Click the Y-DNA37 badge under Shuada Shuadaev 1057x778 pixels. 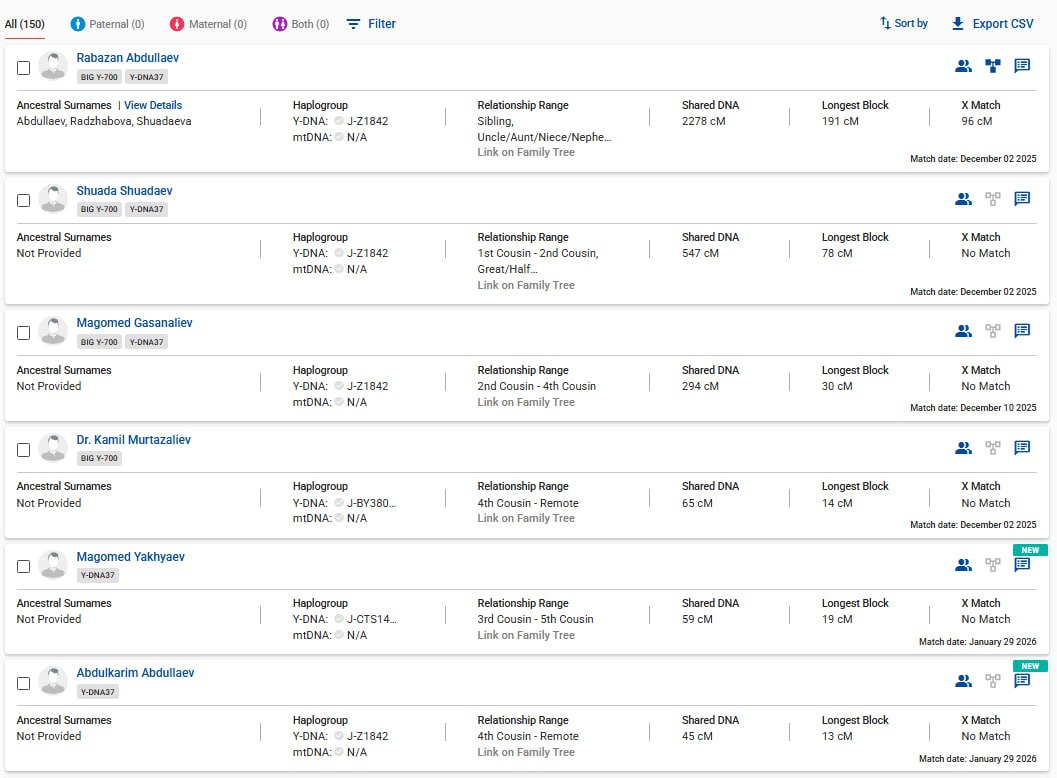146,209
